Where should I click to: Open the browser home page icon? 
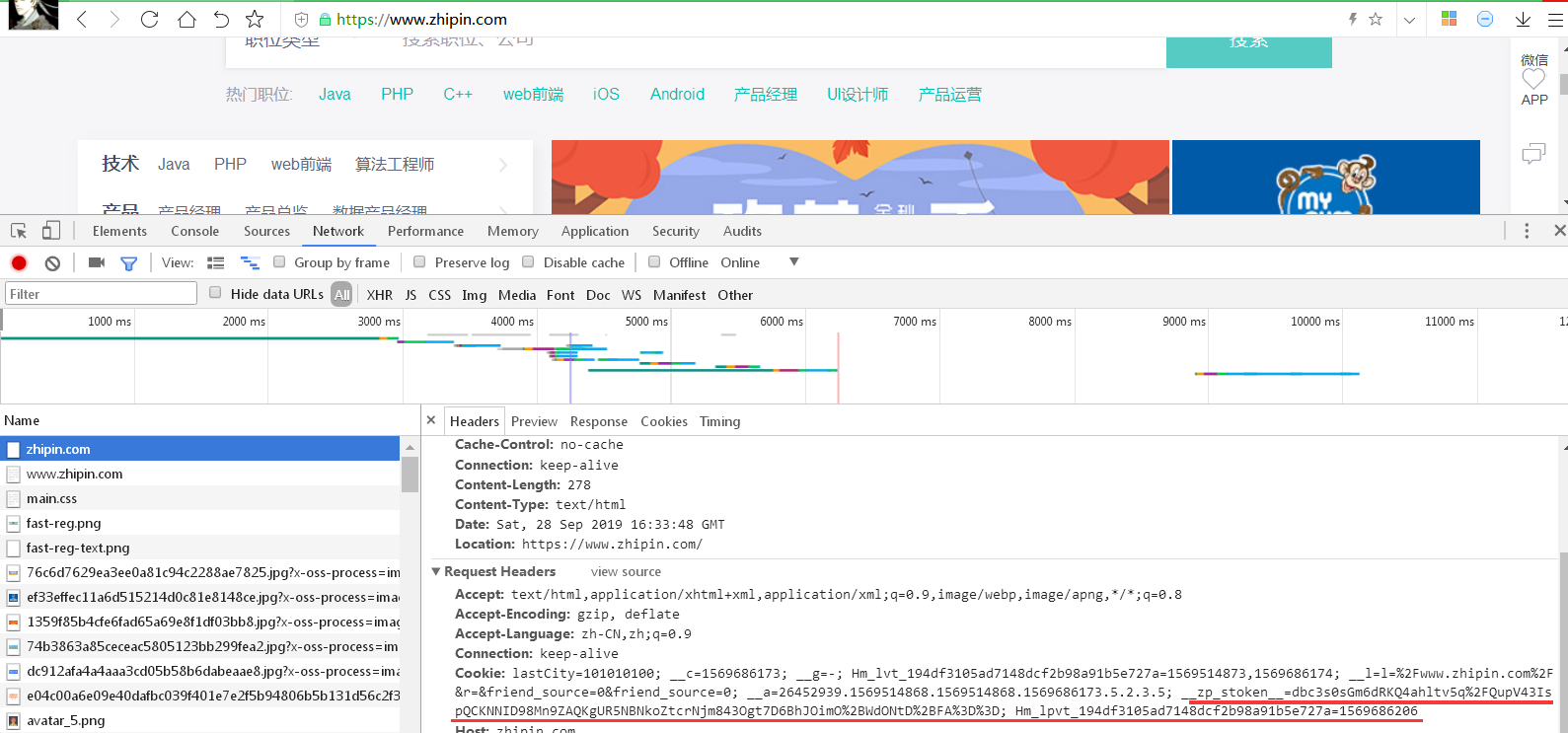[187, 19]
